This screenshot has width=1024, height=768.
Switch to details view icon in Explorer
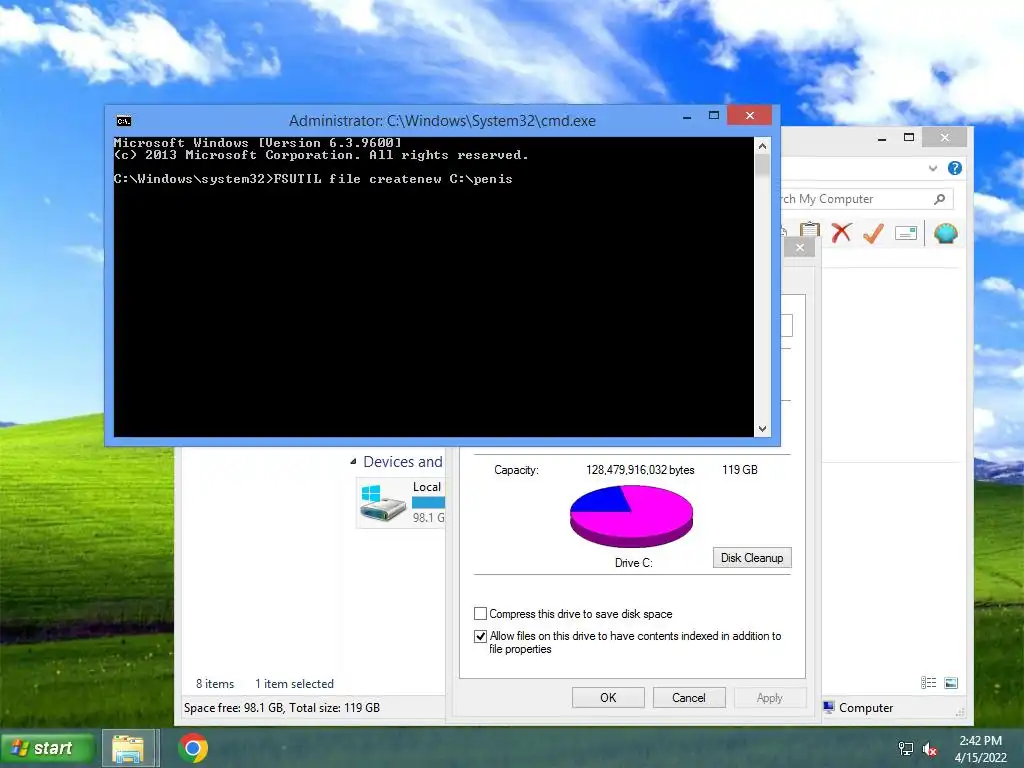coord(928,683)
